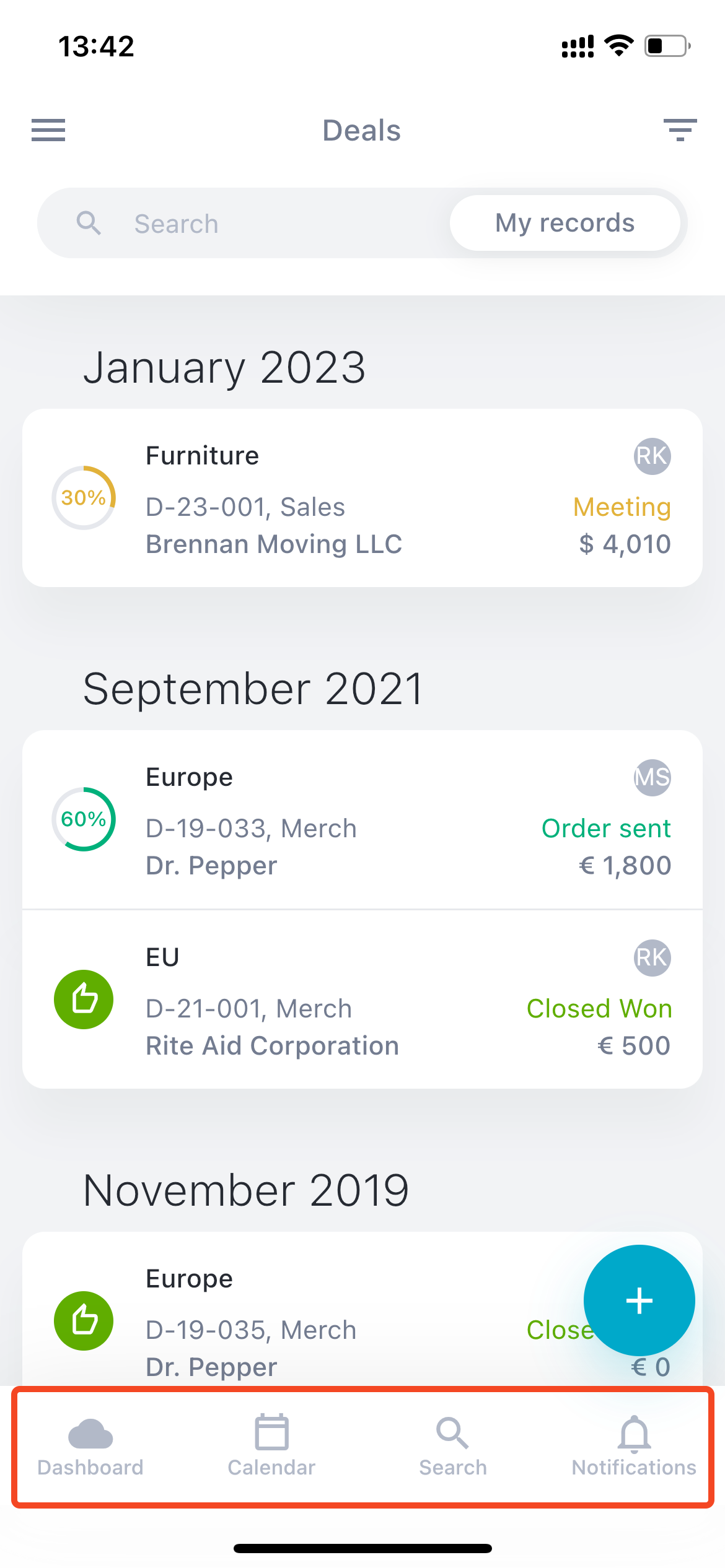The height and width of the screenshot is (1568, 725).
Task: Open the hamburger menu
Action: click(x=48, y=130)
